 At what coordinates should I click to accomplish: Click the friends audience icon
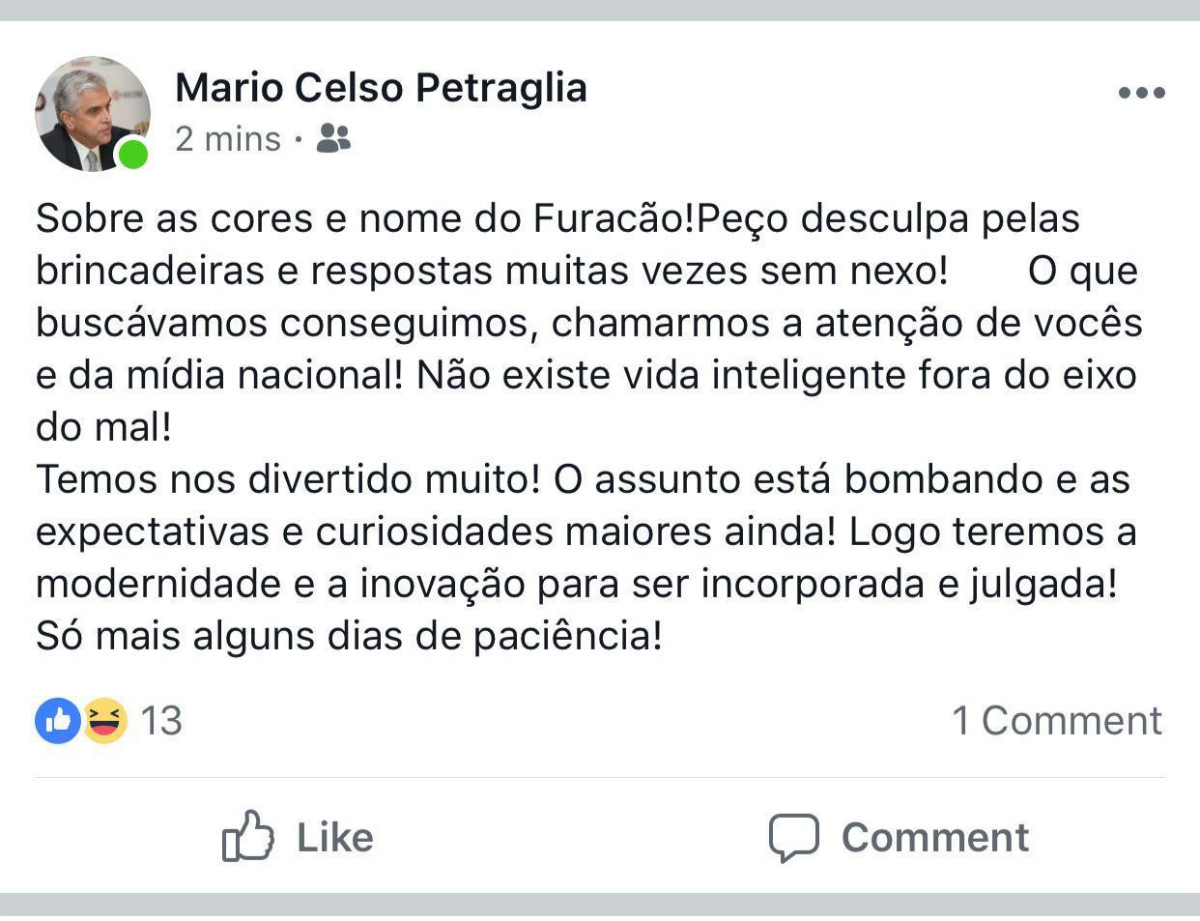pyautogui.click(x=333, y=139)
